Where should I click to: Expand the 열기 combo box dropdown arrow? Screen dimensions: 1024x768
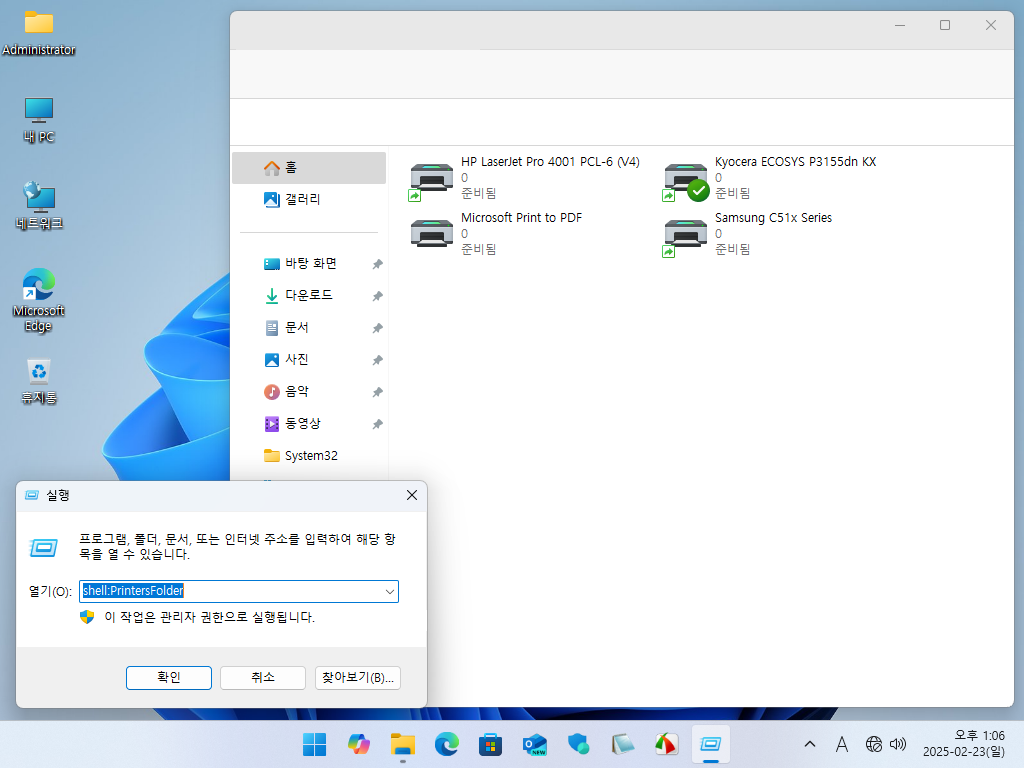pos(390,592)
